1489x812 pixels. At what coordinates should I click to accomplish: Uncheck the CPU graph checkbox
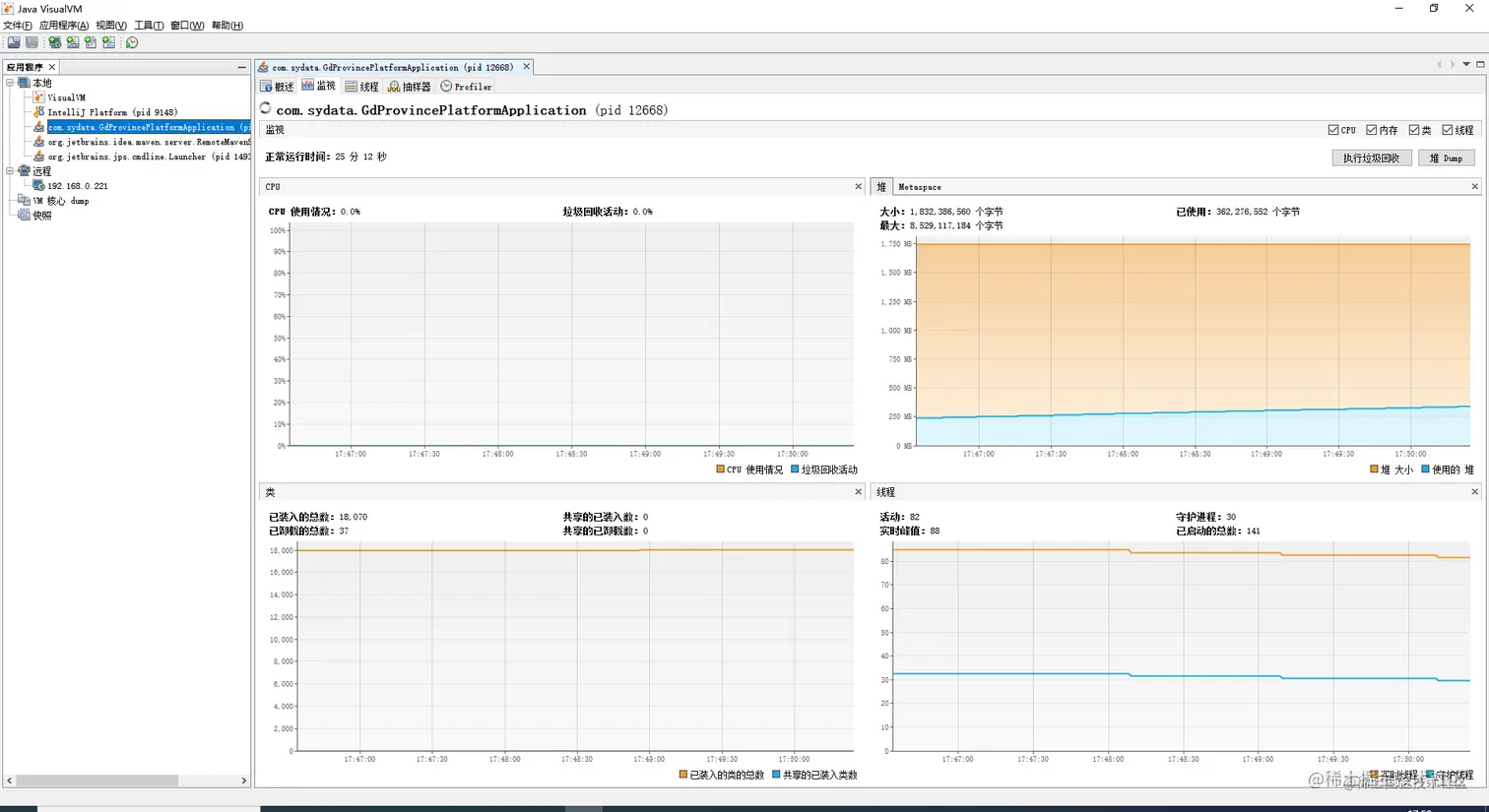1333,130
